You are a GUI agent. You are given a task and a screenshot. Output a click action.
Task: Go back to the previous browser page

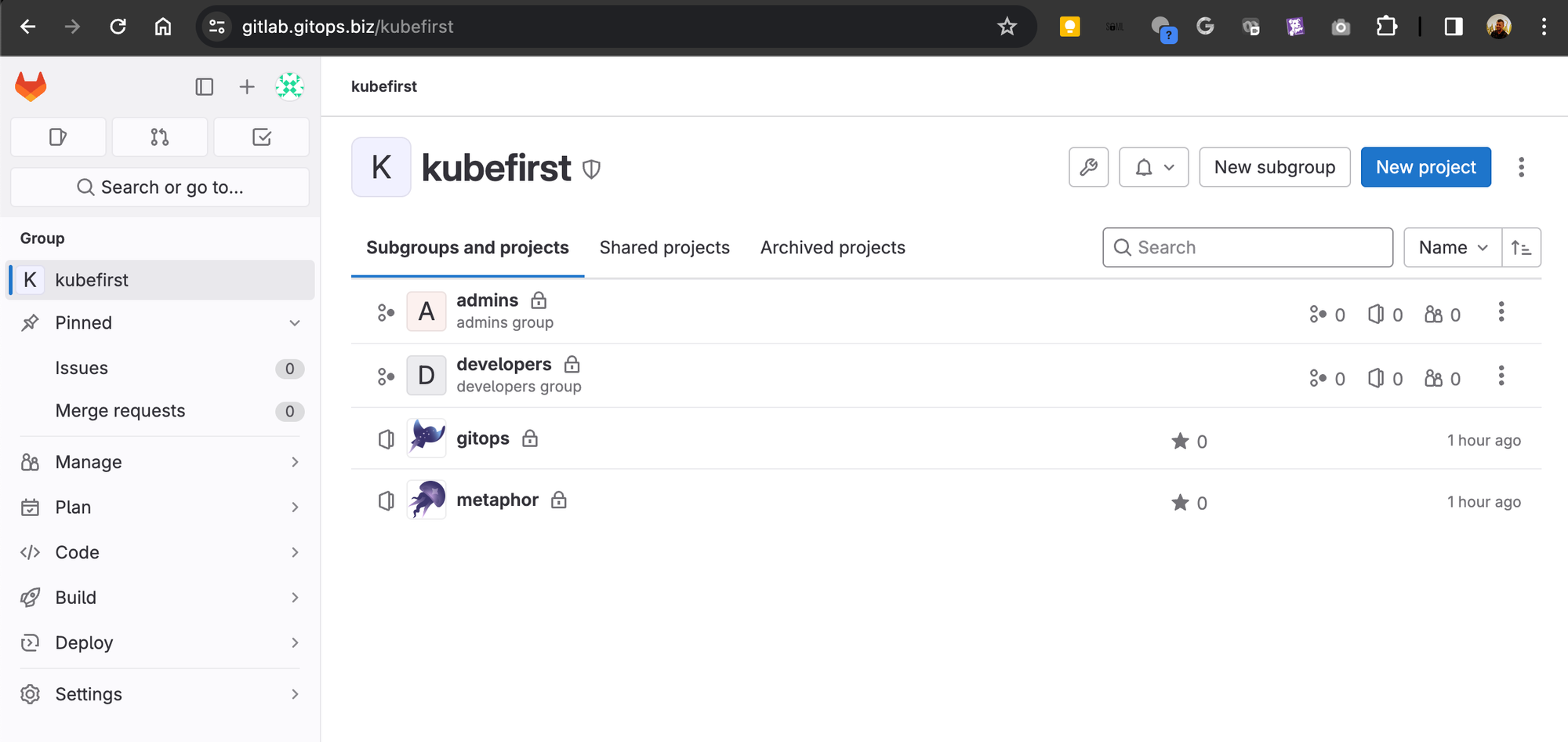28,27
